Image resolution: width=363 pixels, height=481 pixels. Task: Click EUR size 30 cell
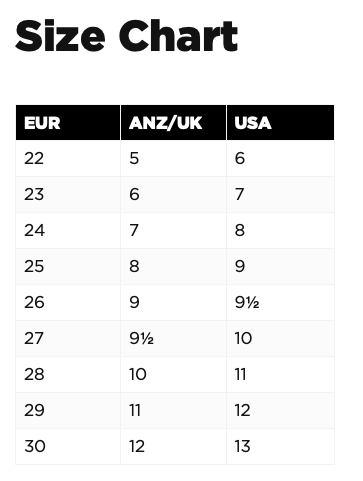[x=68, y=446]
